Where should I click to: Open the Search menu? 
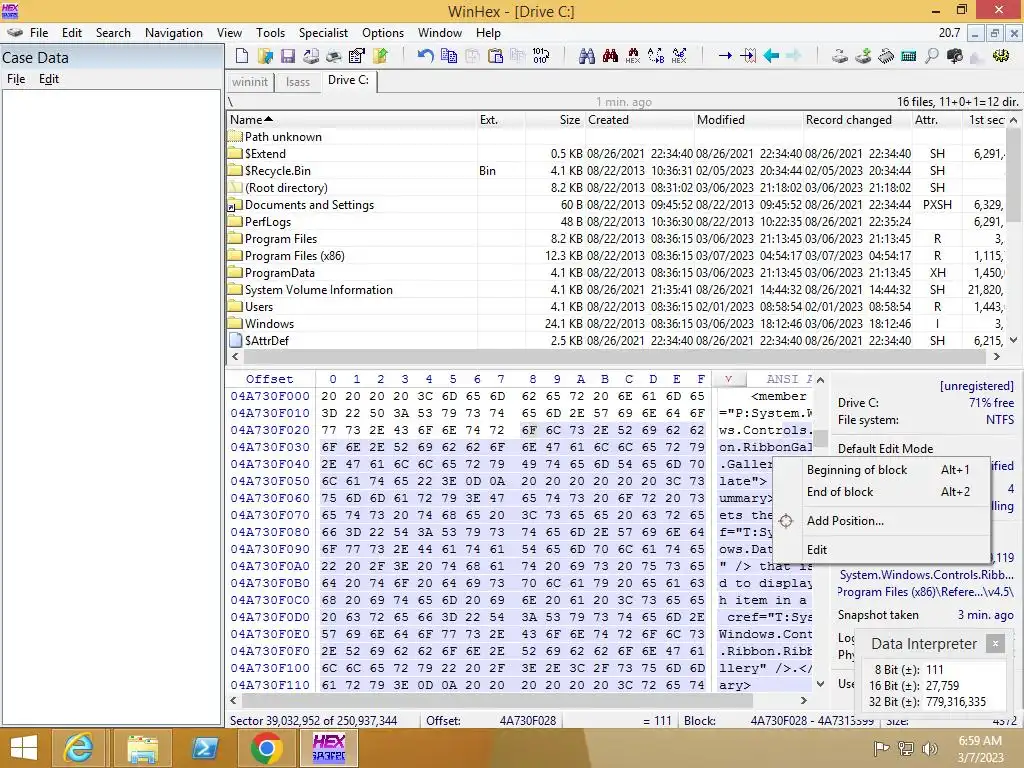(x=113, y=33)
